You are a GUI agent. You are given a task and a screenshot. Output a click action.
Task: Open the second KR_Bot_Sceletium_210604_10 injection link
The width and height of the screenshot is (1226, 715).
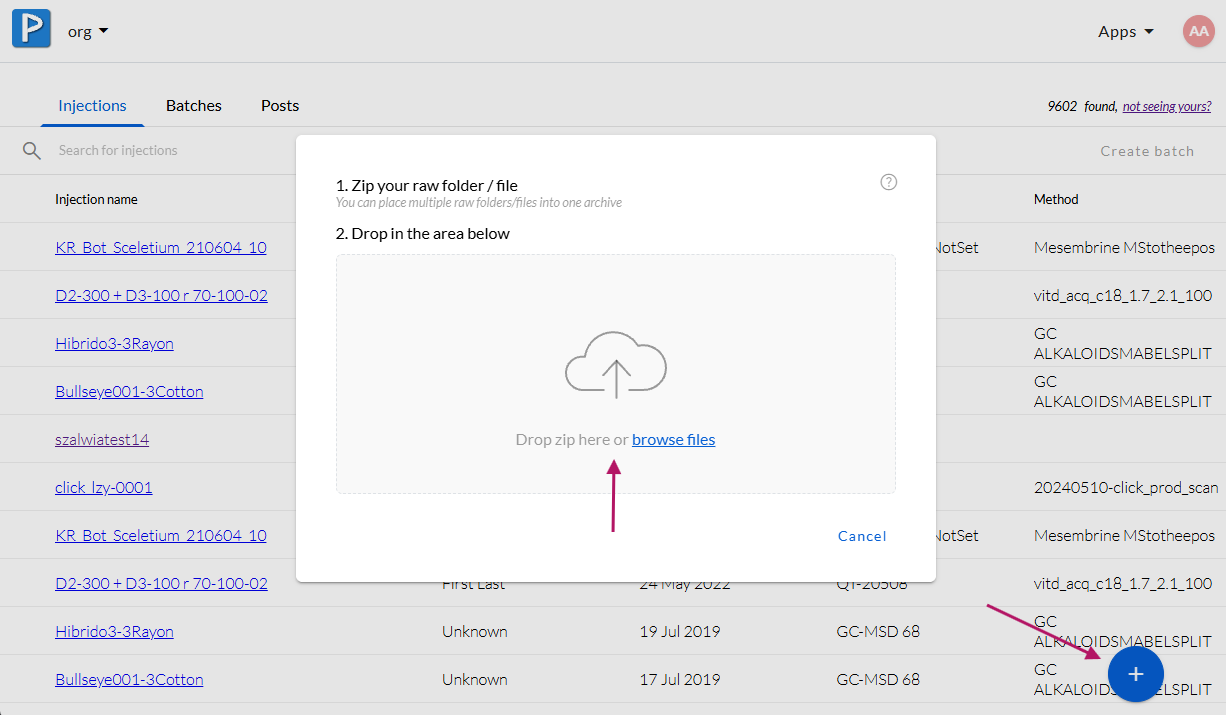(x=161, y=535)
